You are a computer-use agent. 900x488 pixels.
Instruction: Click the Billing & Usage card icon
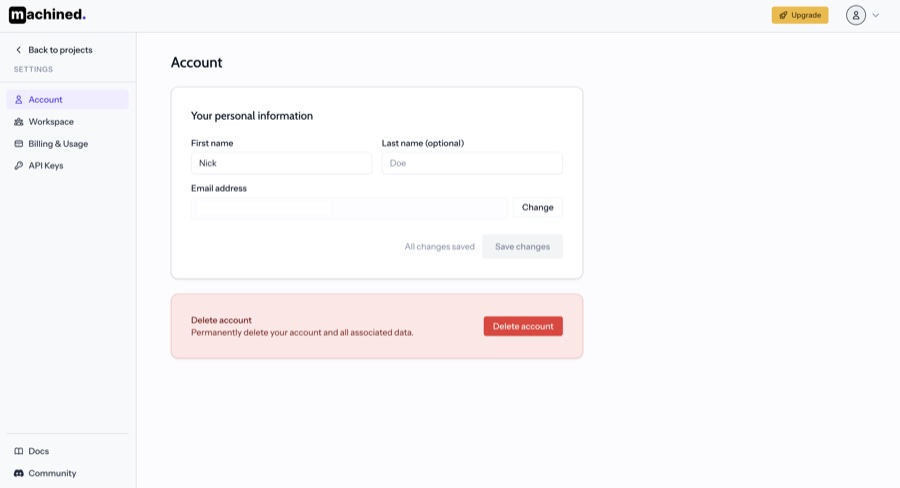(x=19, y=144)
